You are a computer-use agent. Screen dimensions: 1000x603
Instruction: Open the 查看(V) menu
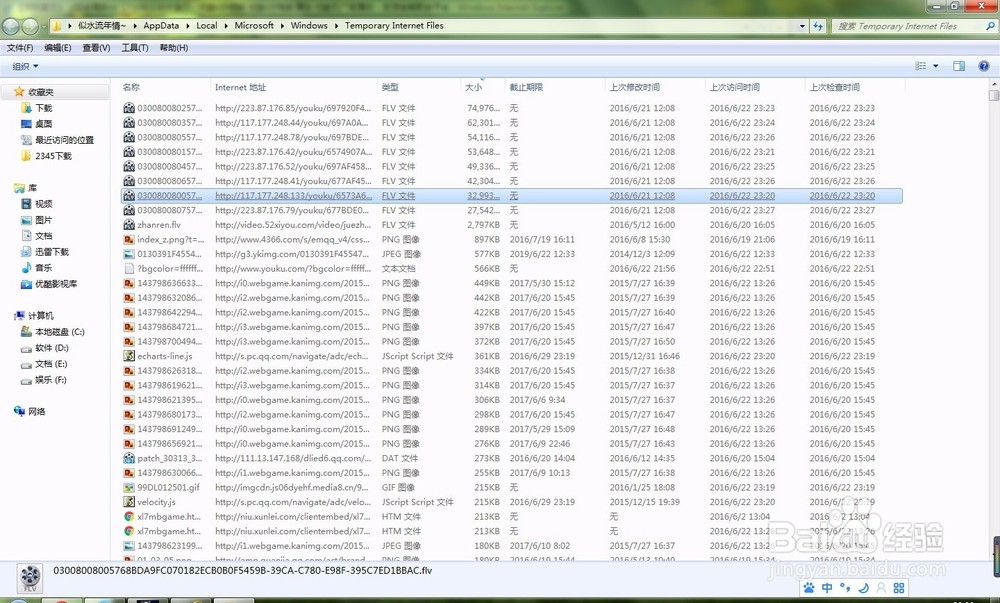(96, 47)
